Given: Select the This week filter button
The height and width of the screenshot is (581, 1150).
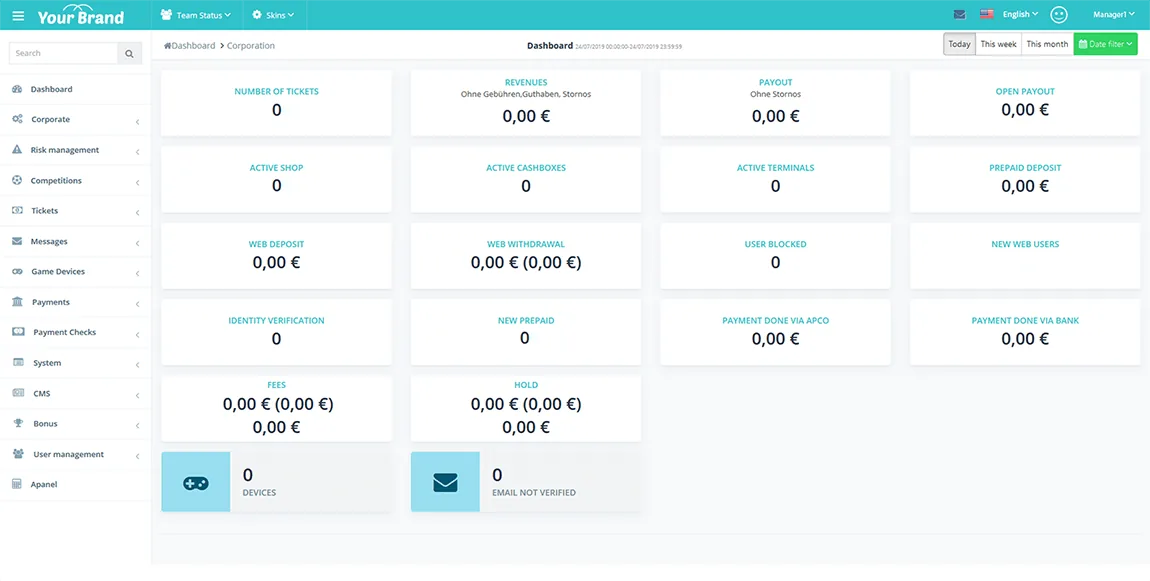Looking at the screenshot, I should tap(998, 44).
